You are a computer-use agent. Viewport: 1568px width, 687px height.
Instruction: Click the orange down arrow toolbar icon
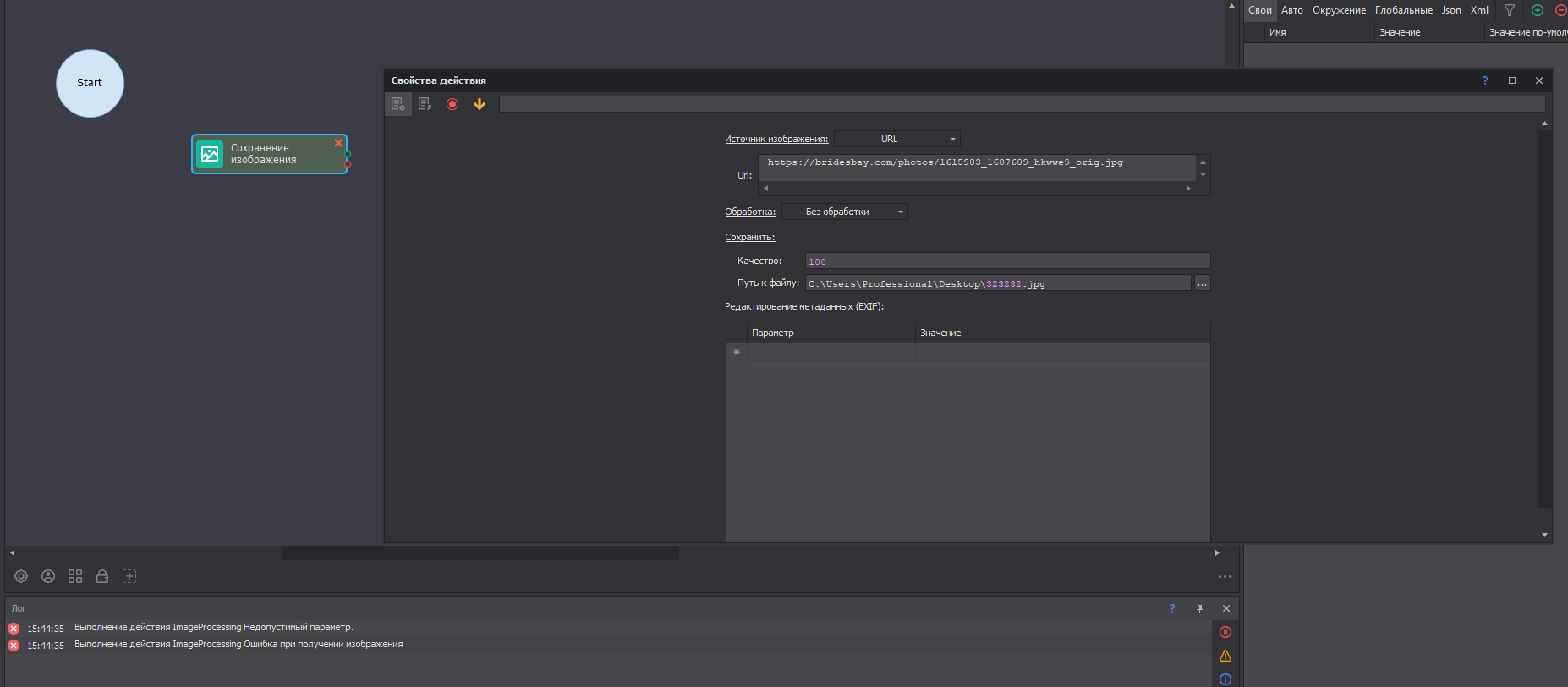click(x=480, y=104)
